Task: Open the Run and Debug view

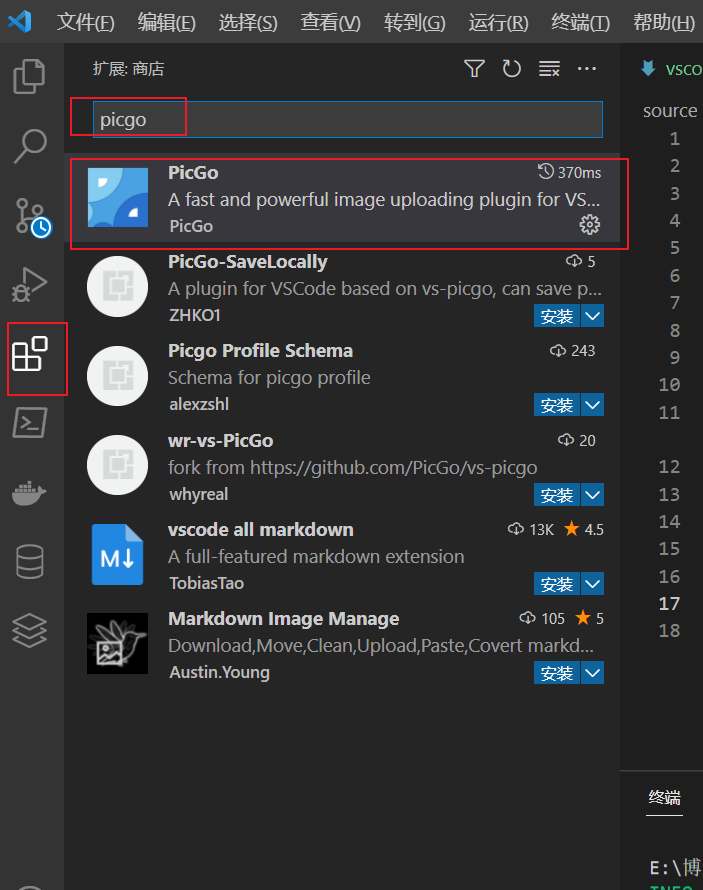Action: pyautogui.click(x=30, y=284)
